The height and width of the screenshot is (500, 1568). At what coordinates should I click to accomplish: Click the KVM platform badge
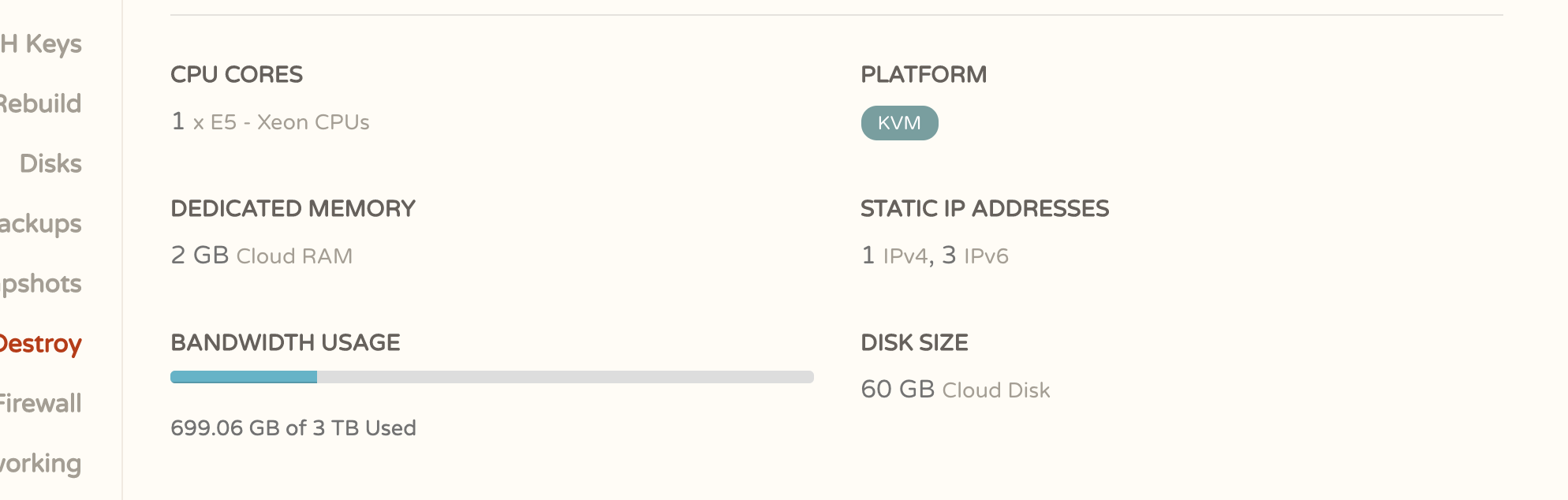pyautogui.click(x=899, y=123)
